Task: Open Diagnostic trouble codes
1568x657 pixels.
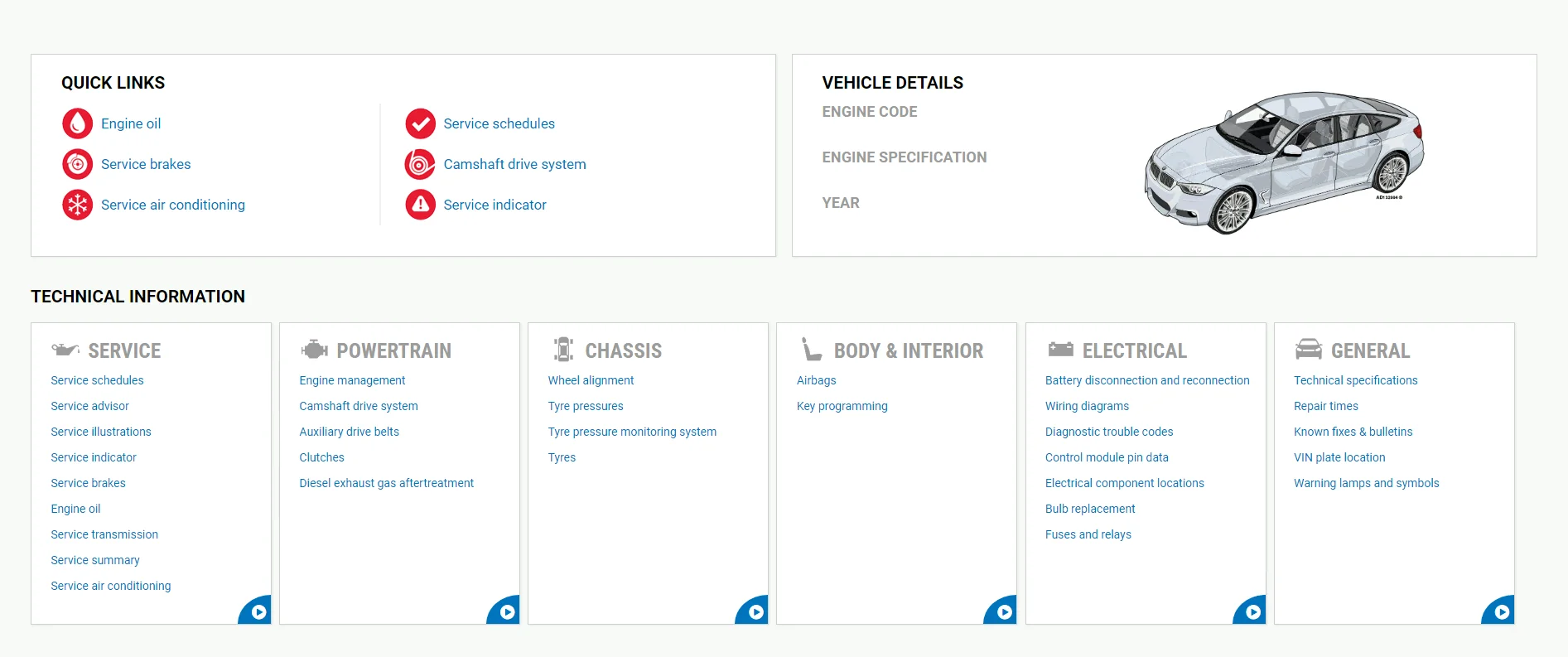Action: click(1108, 432)
